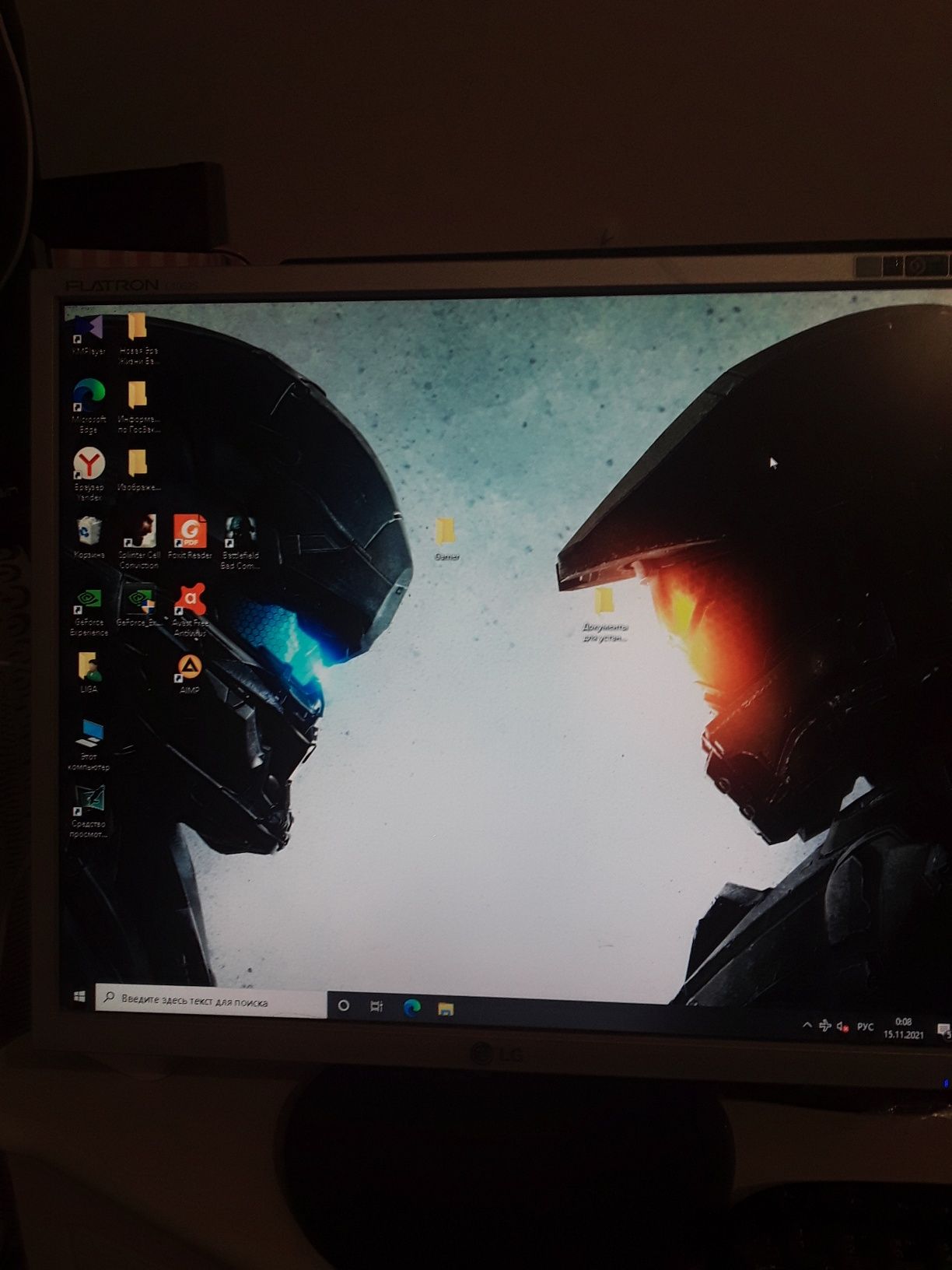Open the GeForce Experience desktop shortcut
The height and width of the screenshot is (1270, 952).
(89, 611)
